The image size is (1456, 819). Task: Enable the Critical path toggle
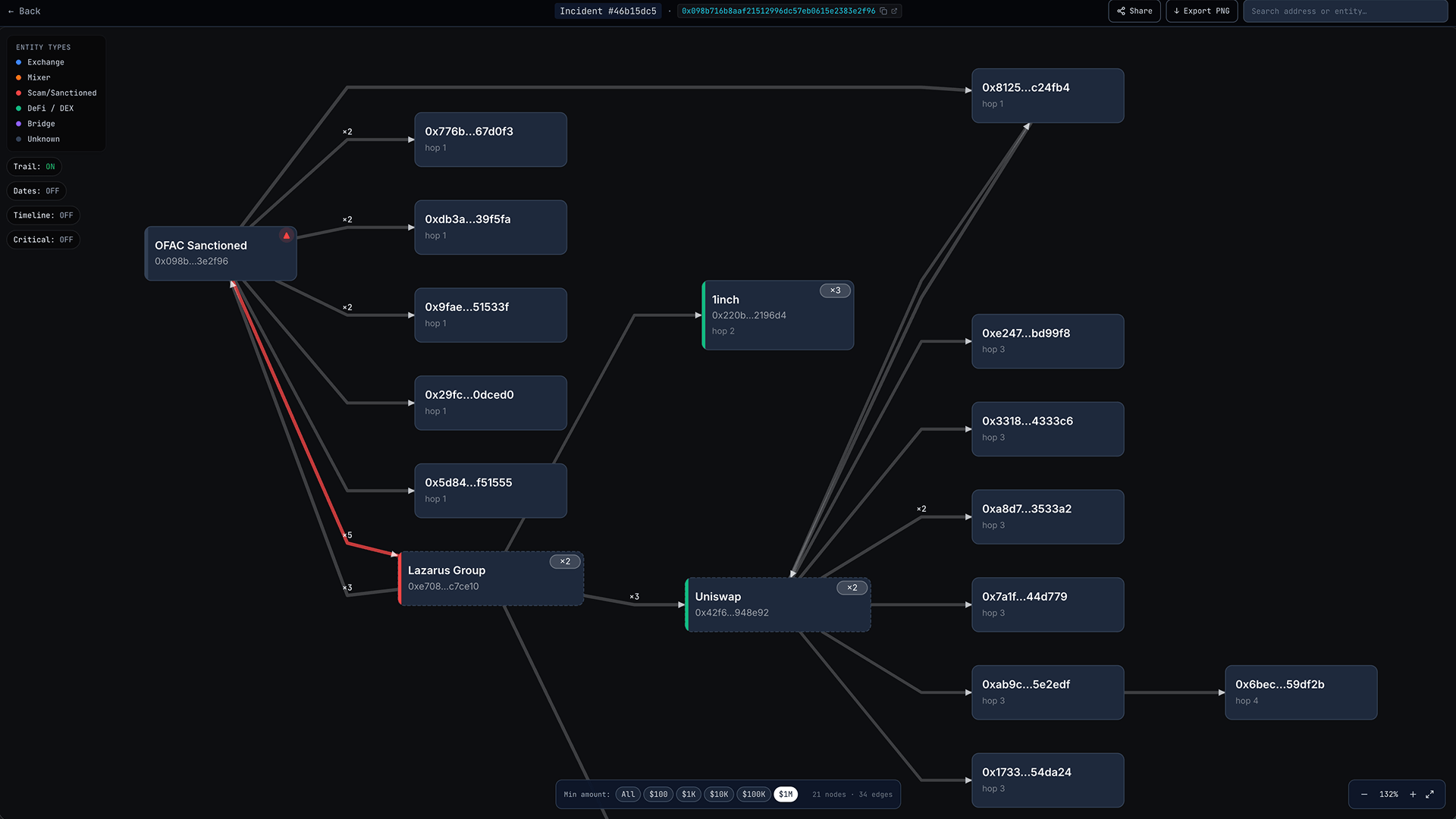[x=43, y=240]
